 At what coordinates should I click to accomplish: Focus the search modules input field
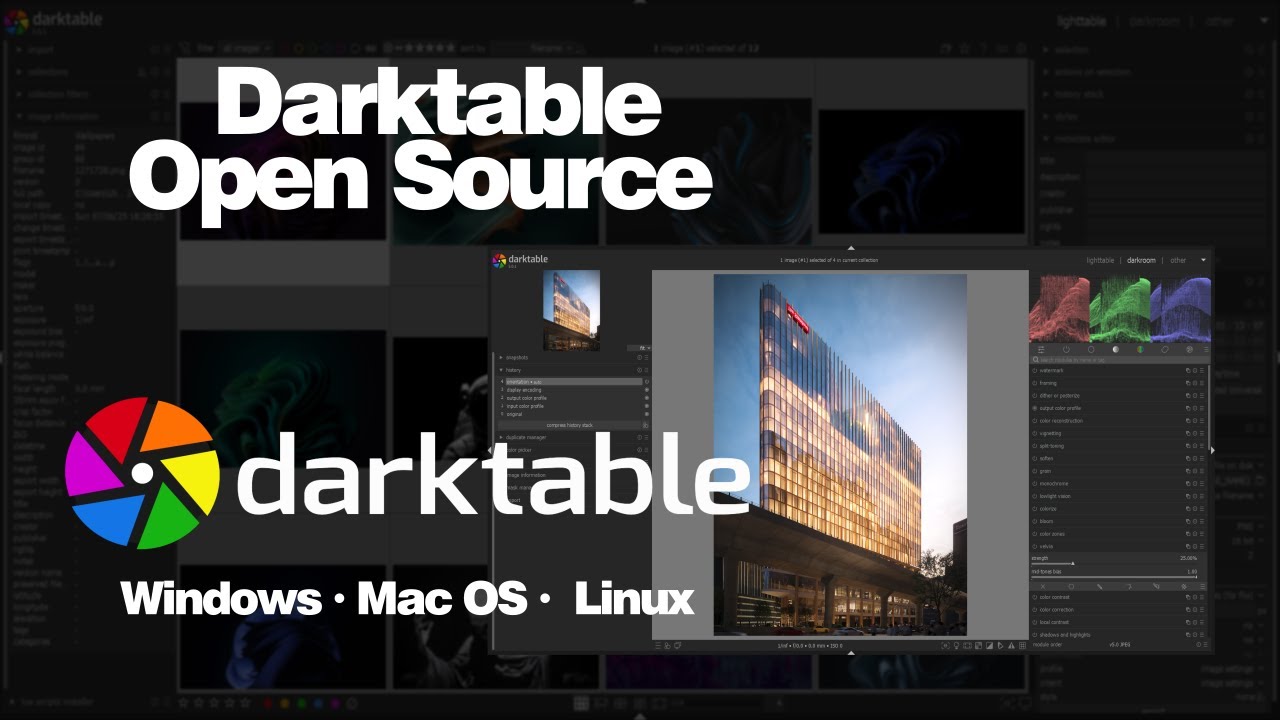[1118, 360]
